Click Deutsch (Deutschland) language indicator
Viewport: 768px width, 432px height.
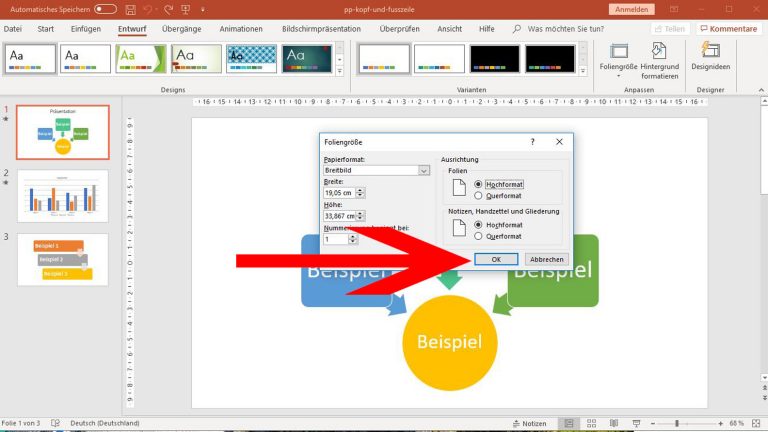(105, 423)
